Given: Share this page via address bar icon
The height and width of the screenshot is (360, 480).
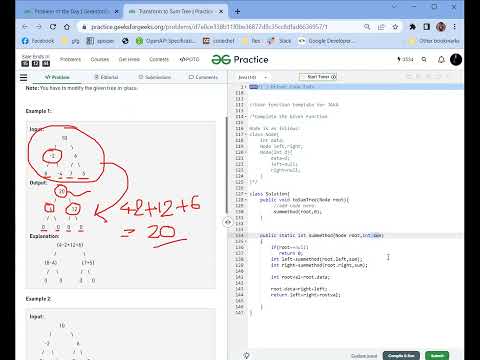Looking at the screenshot, I should 381,27.
